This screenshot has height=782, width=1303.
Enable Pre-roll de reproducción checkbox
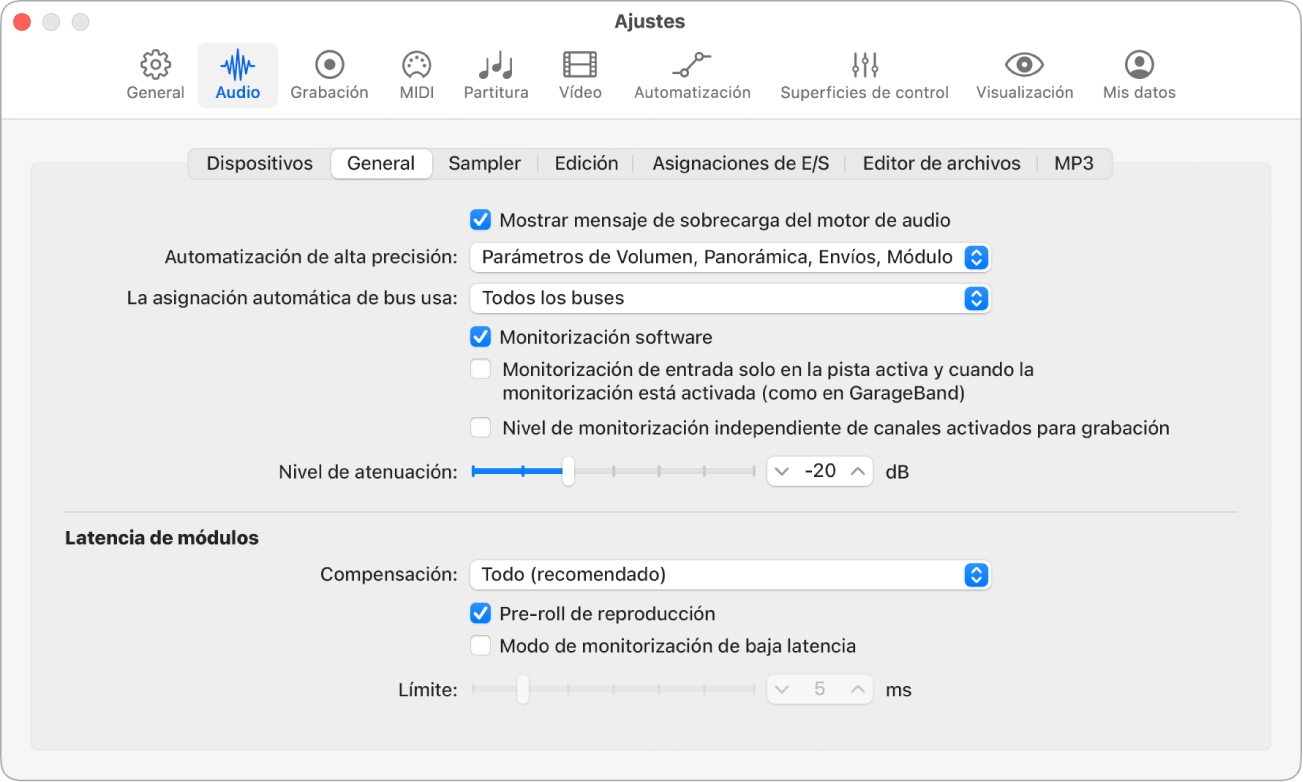tap(481, 613)
